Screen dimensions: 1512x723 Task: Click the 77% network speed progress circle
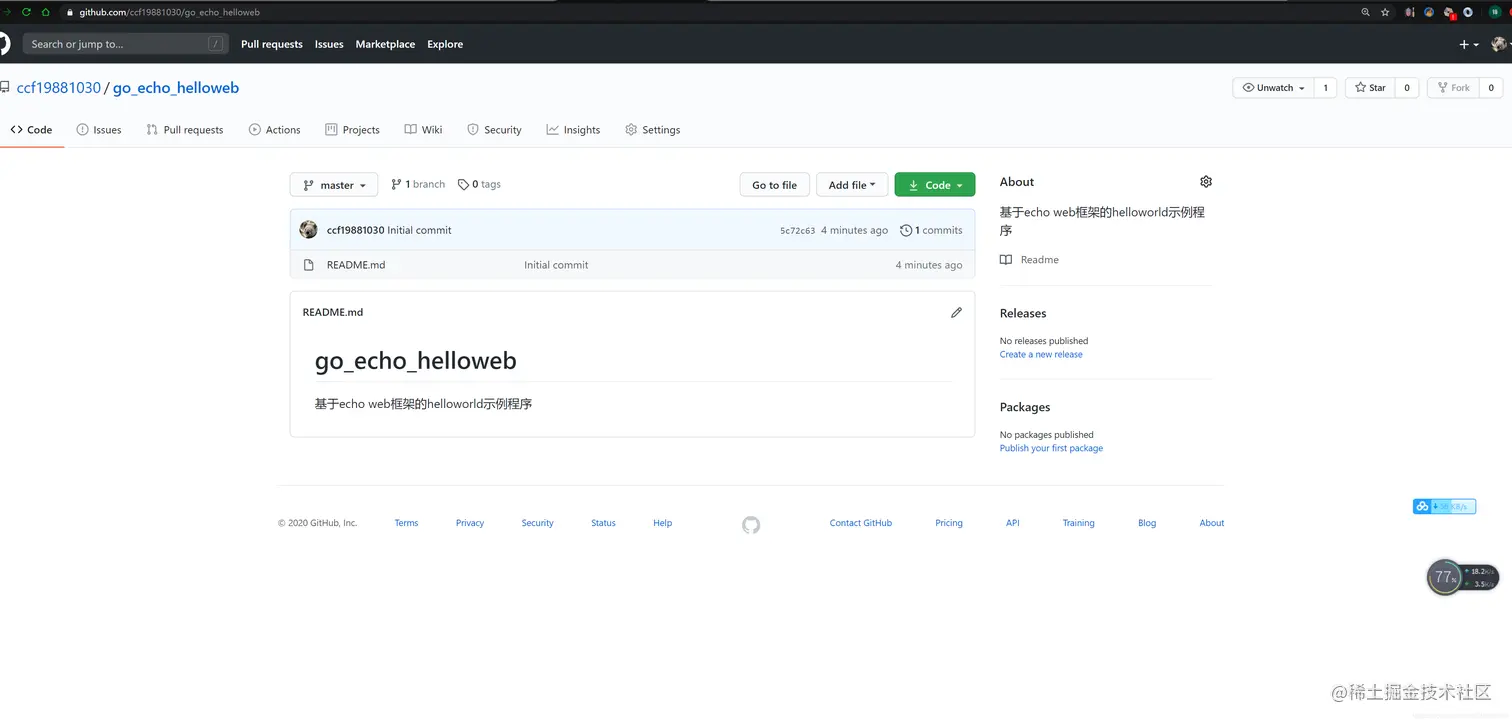point(1444,576)
